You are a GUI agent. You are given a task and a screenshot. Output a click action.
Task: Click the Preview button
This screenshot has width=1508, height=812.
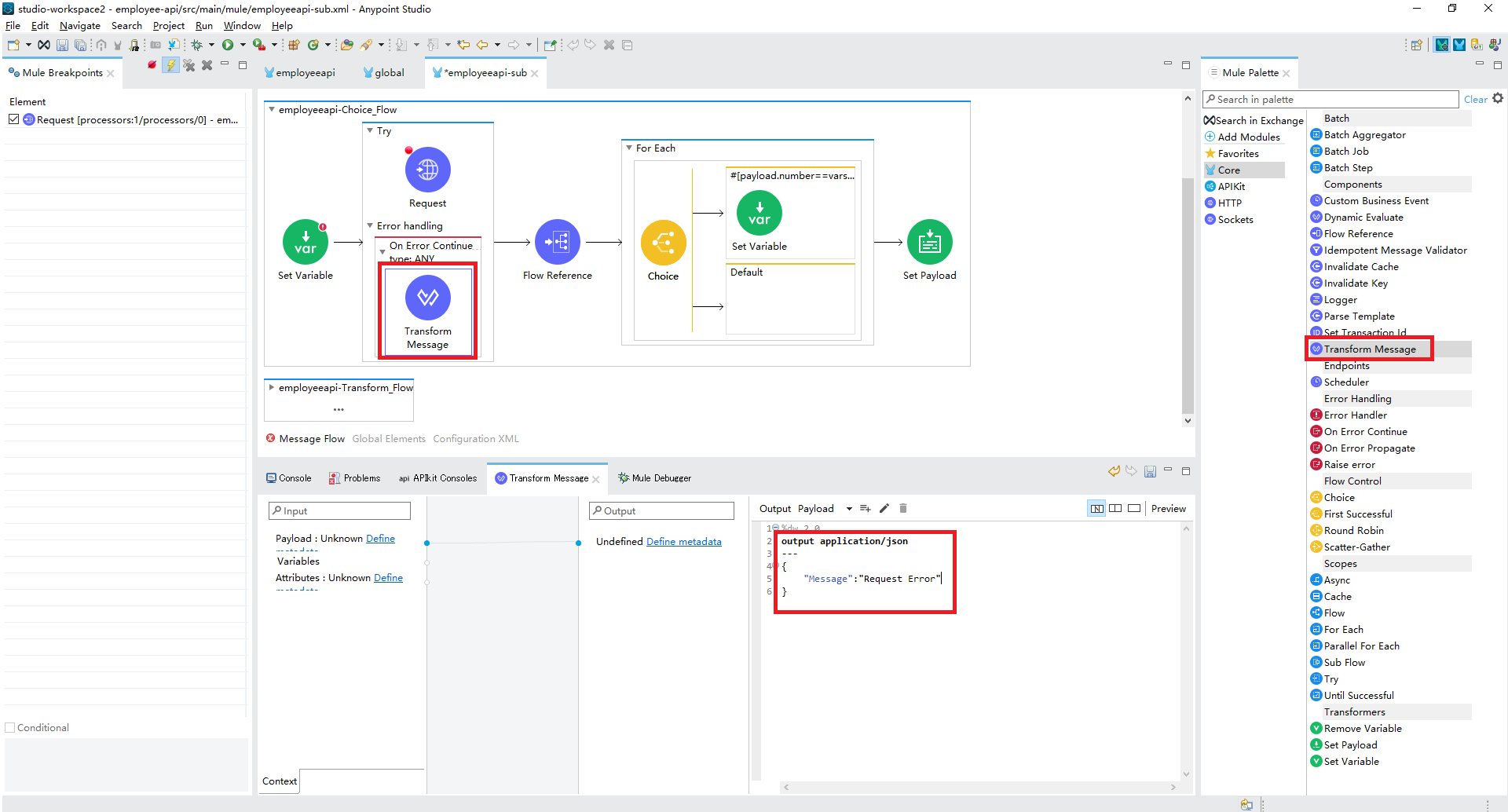pyautogui.click(x=1169, y=509)
